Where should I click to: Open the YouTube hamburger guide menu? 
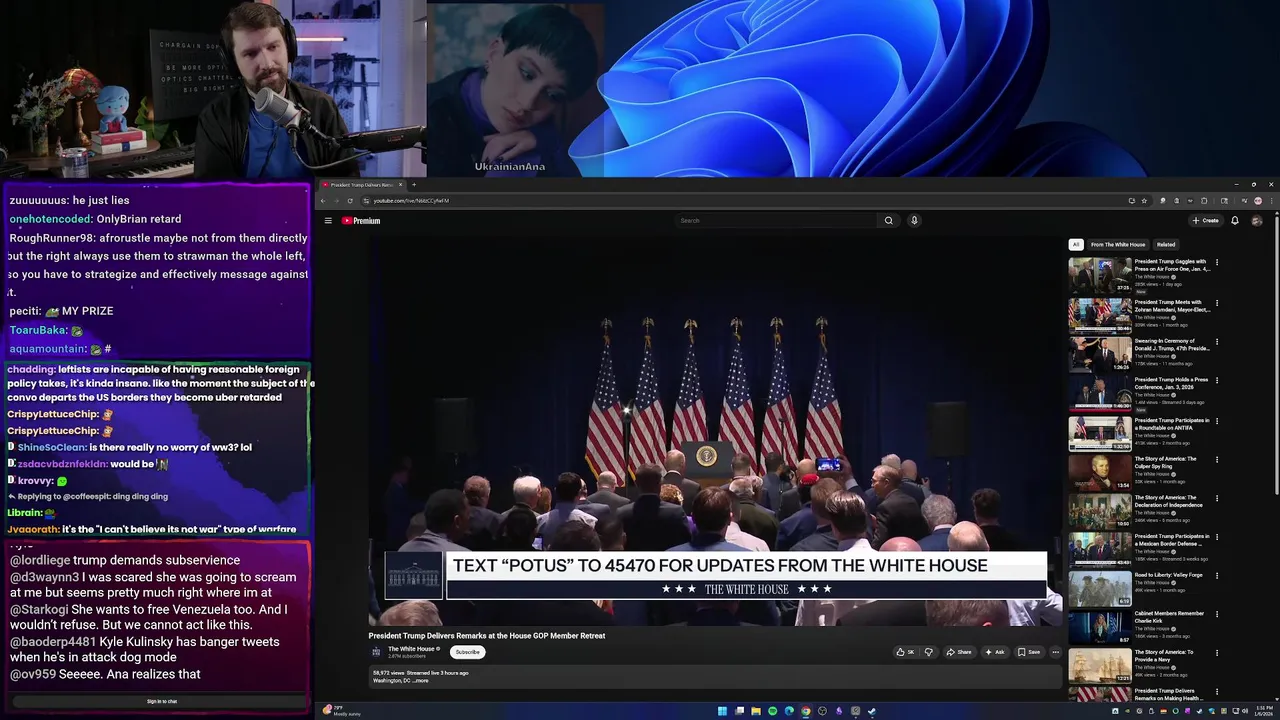pos(328,221)
